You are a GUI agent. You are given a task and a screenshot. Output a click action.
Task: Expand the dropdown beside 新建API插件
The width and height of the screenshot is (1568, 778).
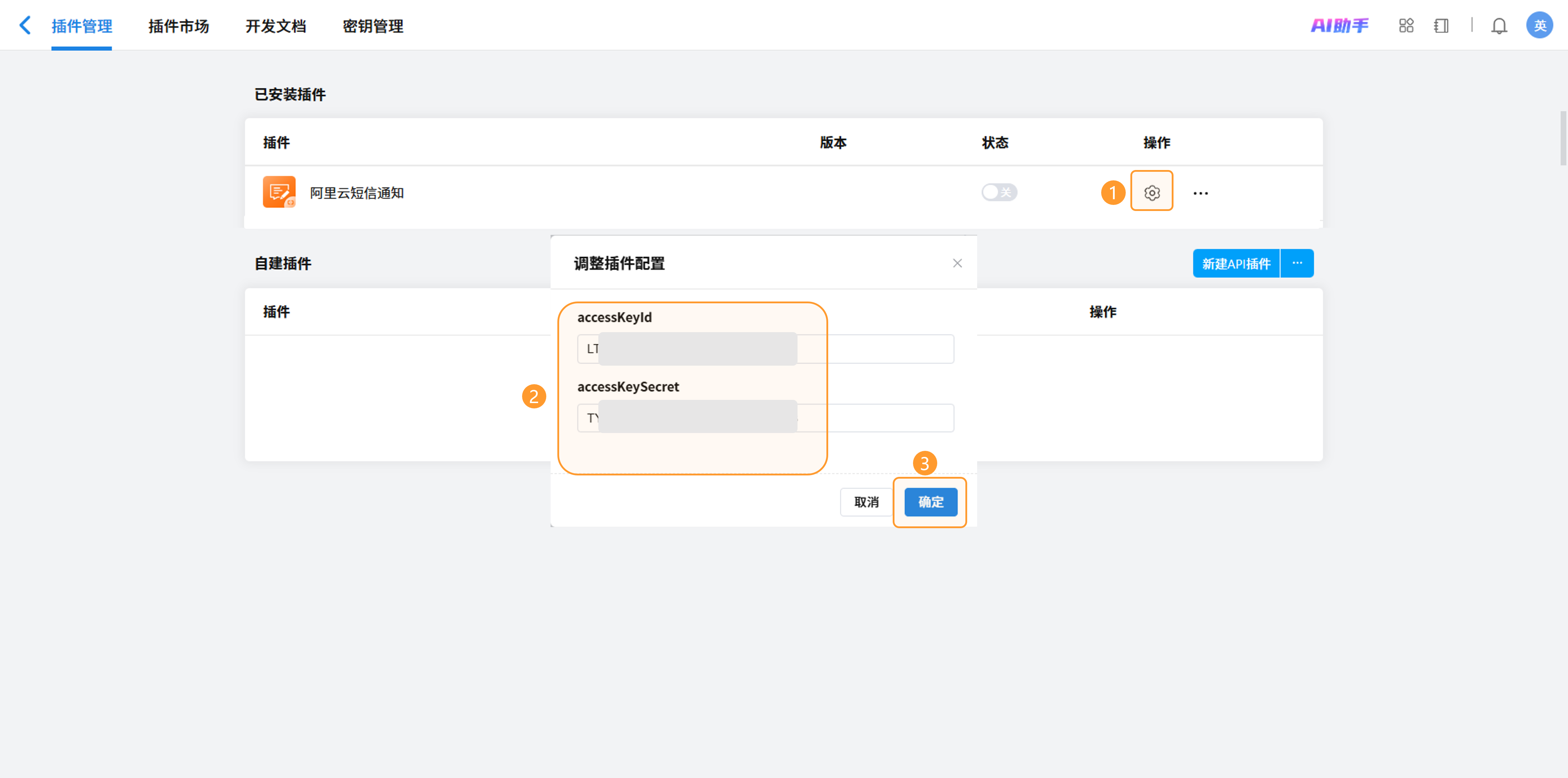[x=1297, y=263]
